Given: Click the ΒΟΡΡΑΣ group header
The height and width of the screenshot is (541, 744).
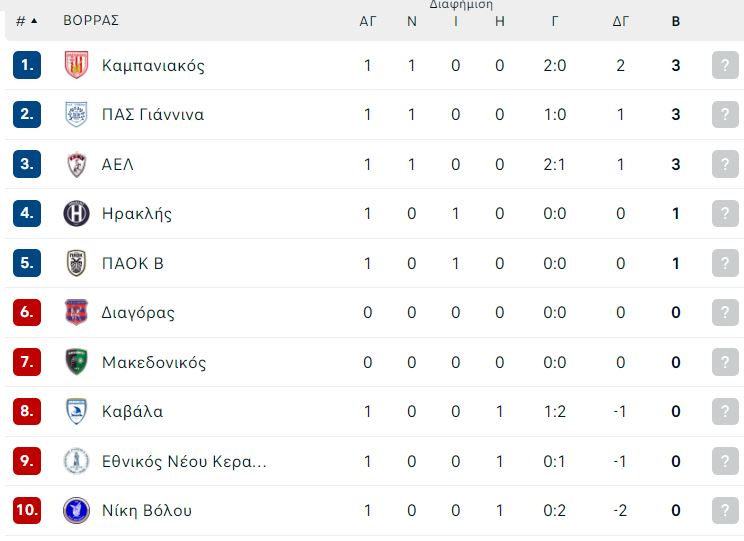Looking at the screenshot, I should tap(91, 21).
